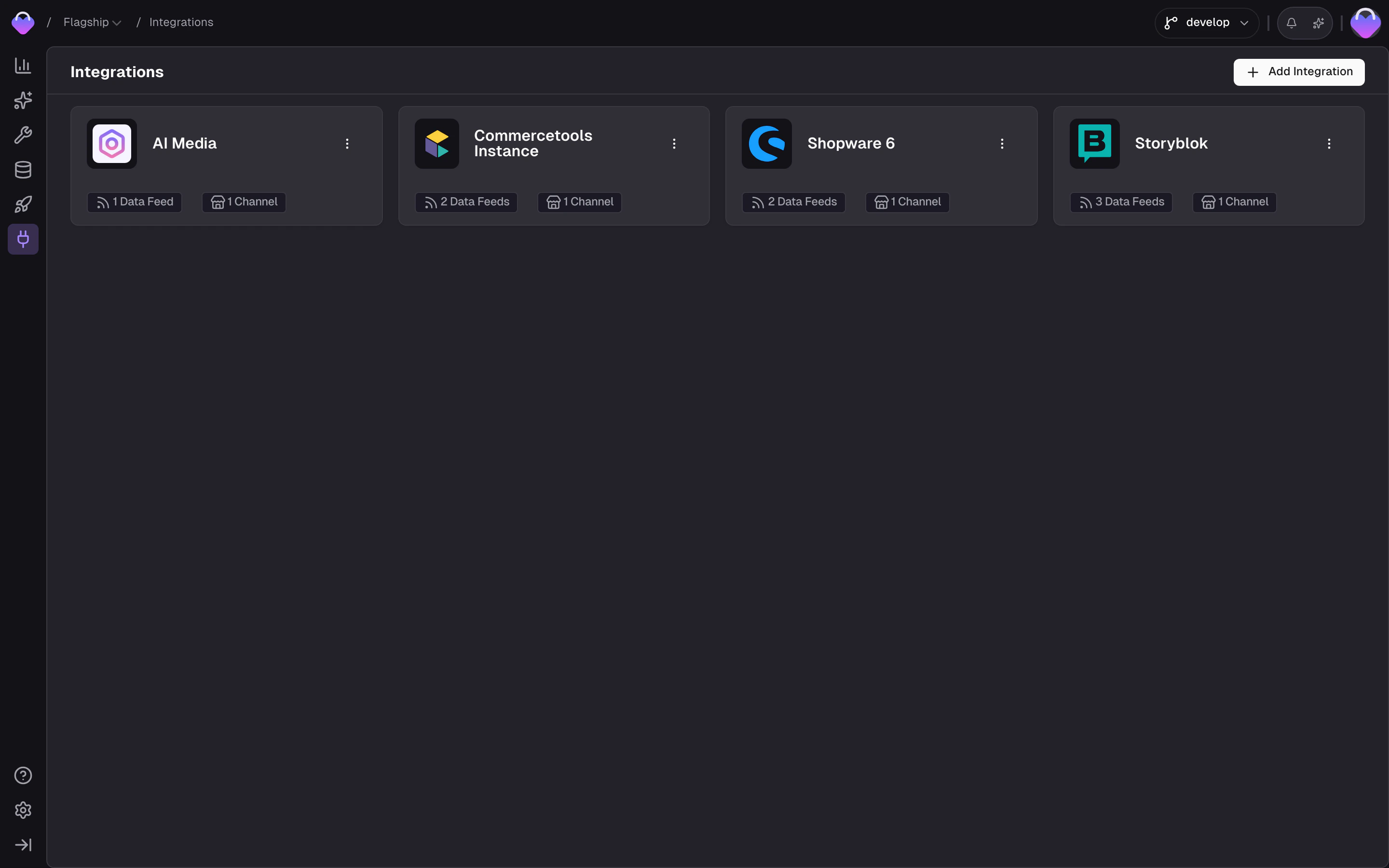Image resolution: width=1389 pixels, height=868 pixels.
Task: Open the settings gear icon in sidebar
Action: click(x=23, y=810)
